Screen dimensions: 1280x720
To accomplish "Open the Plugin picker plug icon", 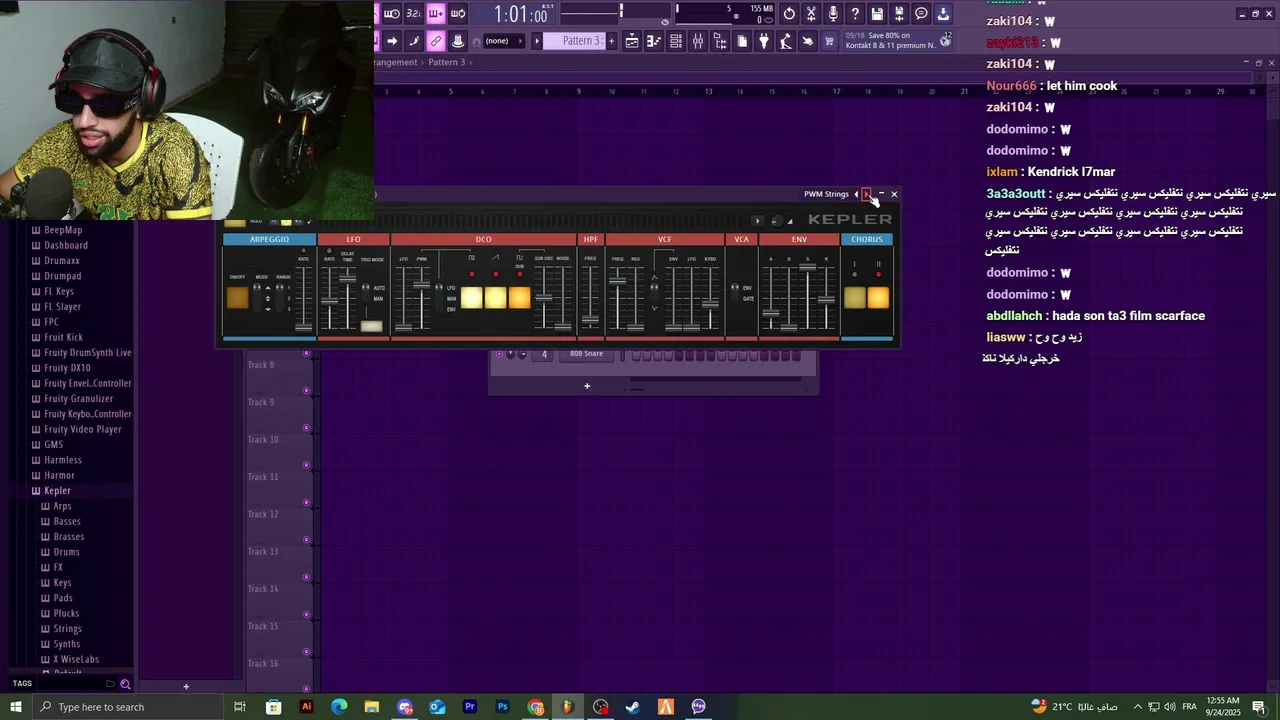I will [764, 41].
